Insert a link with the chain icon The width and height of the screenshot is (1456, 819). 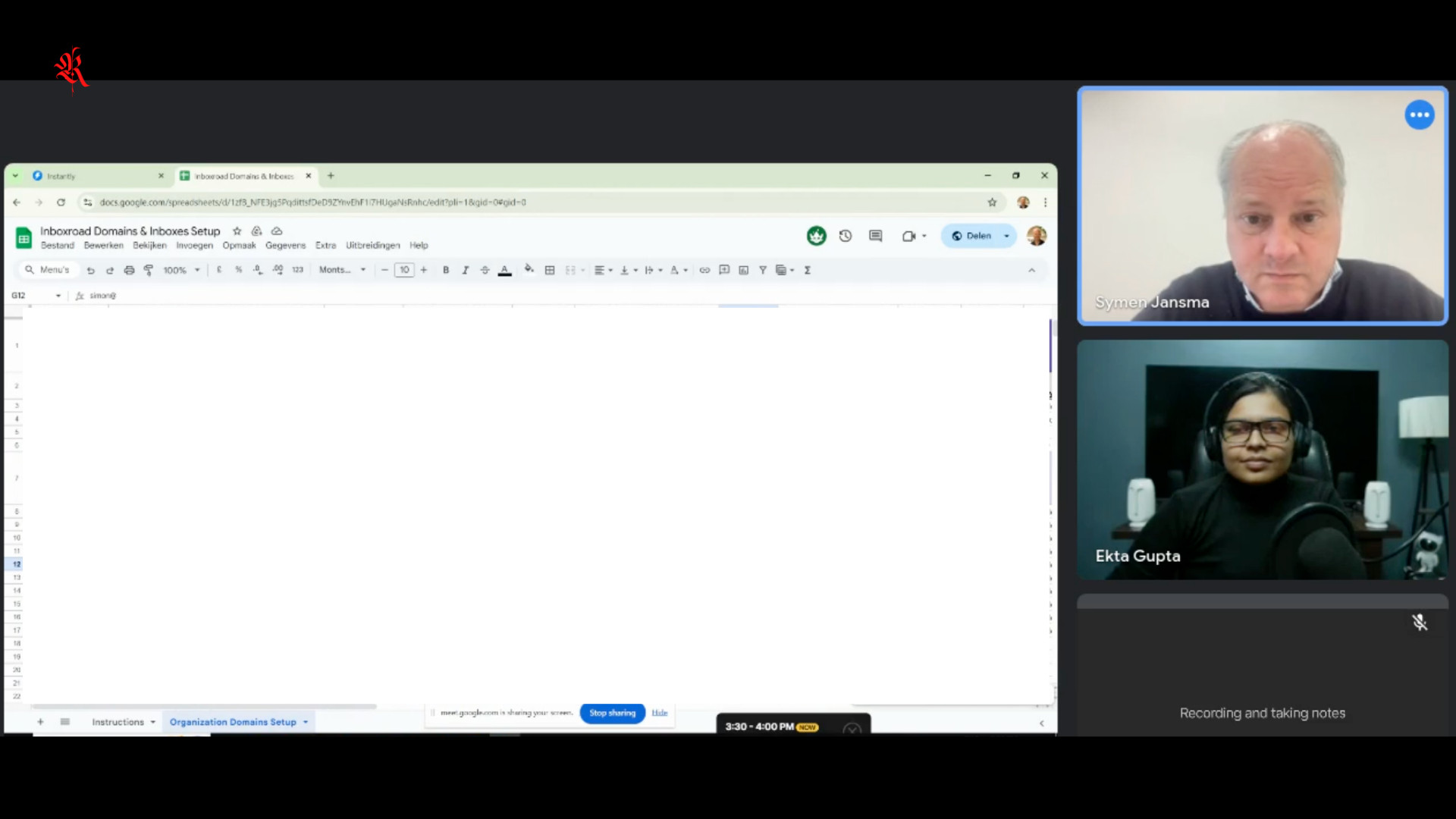[704, 270]
